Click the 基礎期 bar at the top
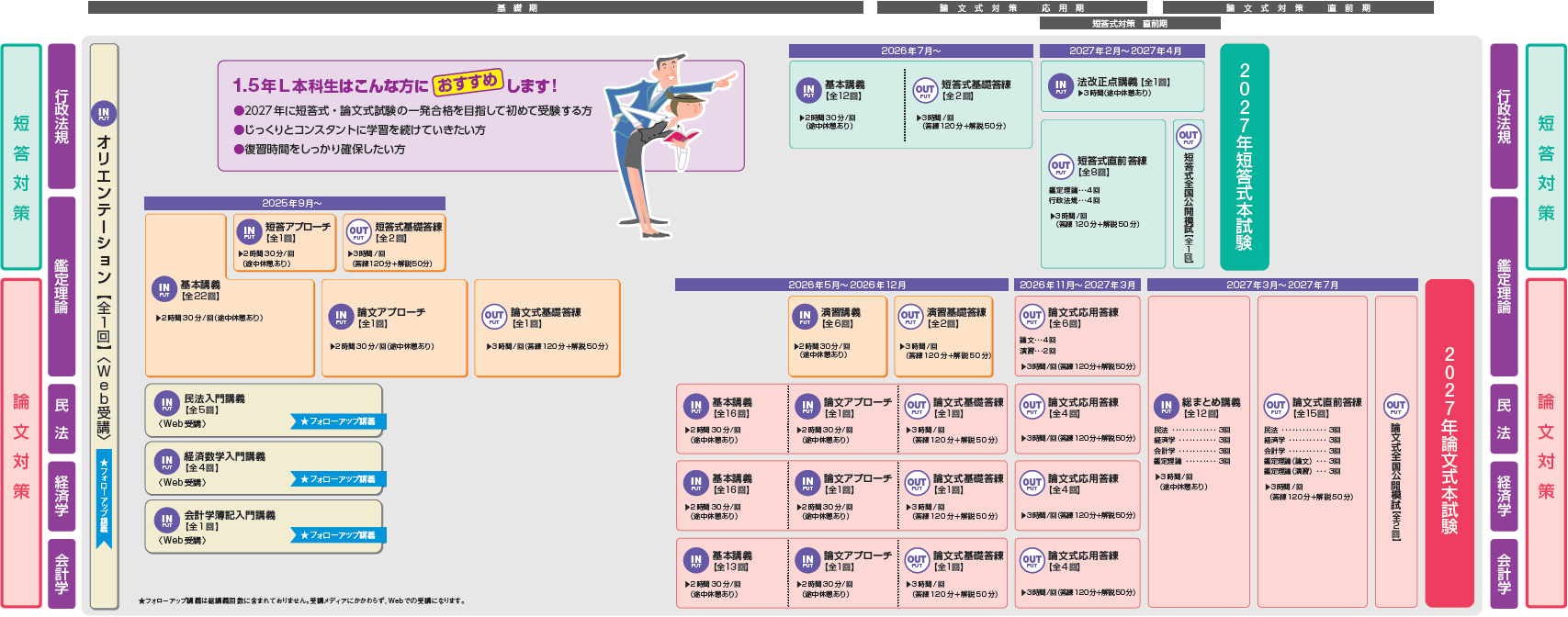1568x617 pixels. click(x=475, y=7)
